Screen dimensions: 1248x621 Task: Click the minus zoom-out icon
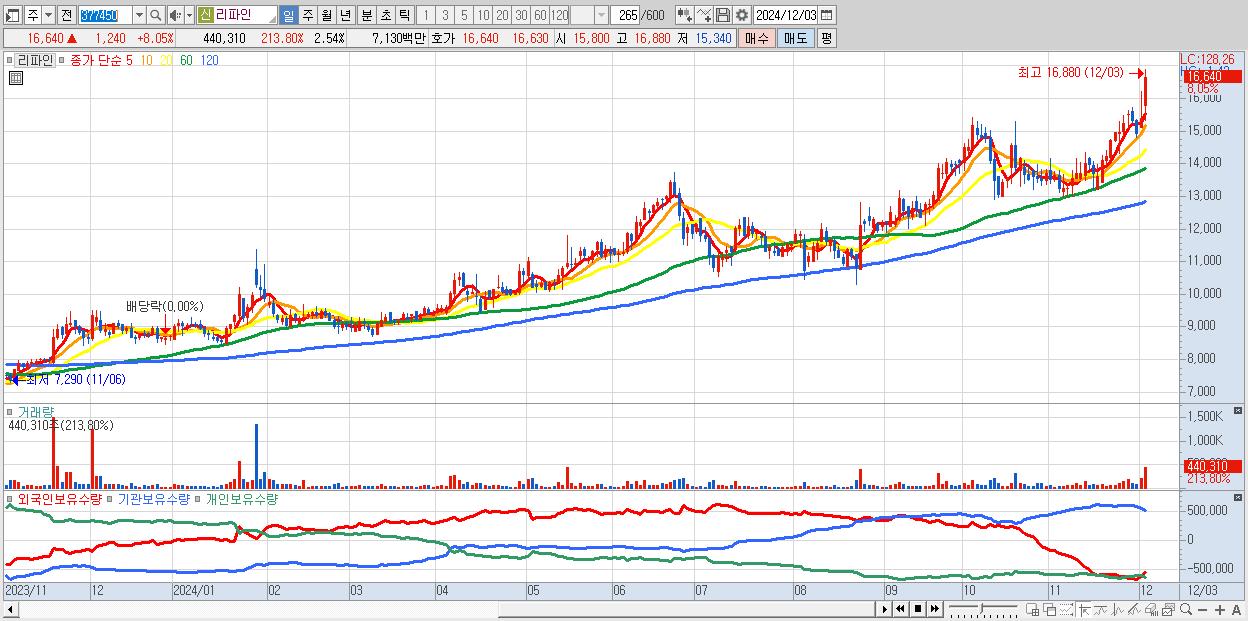(1203, 610)
